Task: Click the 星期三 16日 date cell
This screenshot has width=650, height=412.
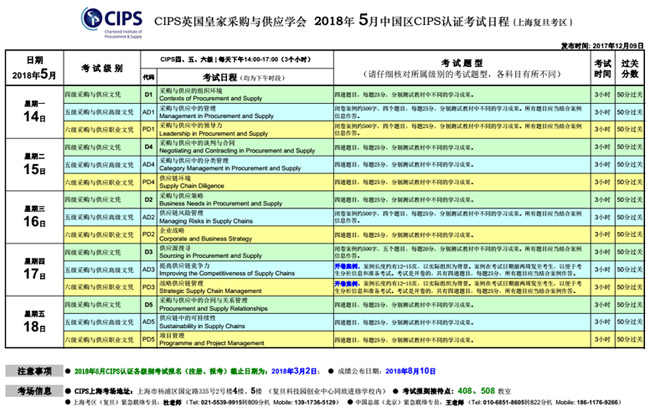Action: (34, 217)
